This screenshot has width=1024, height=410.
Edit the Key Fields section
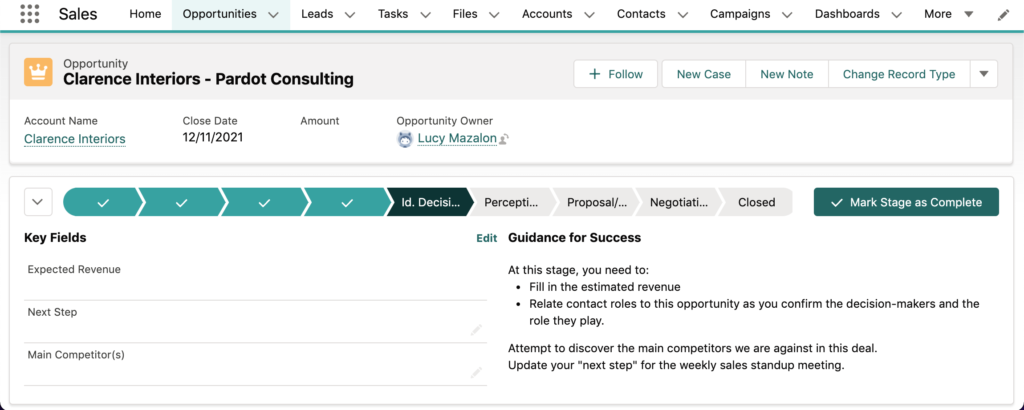point(487,238)
